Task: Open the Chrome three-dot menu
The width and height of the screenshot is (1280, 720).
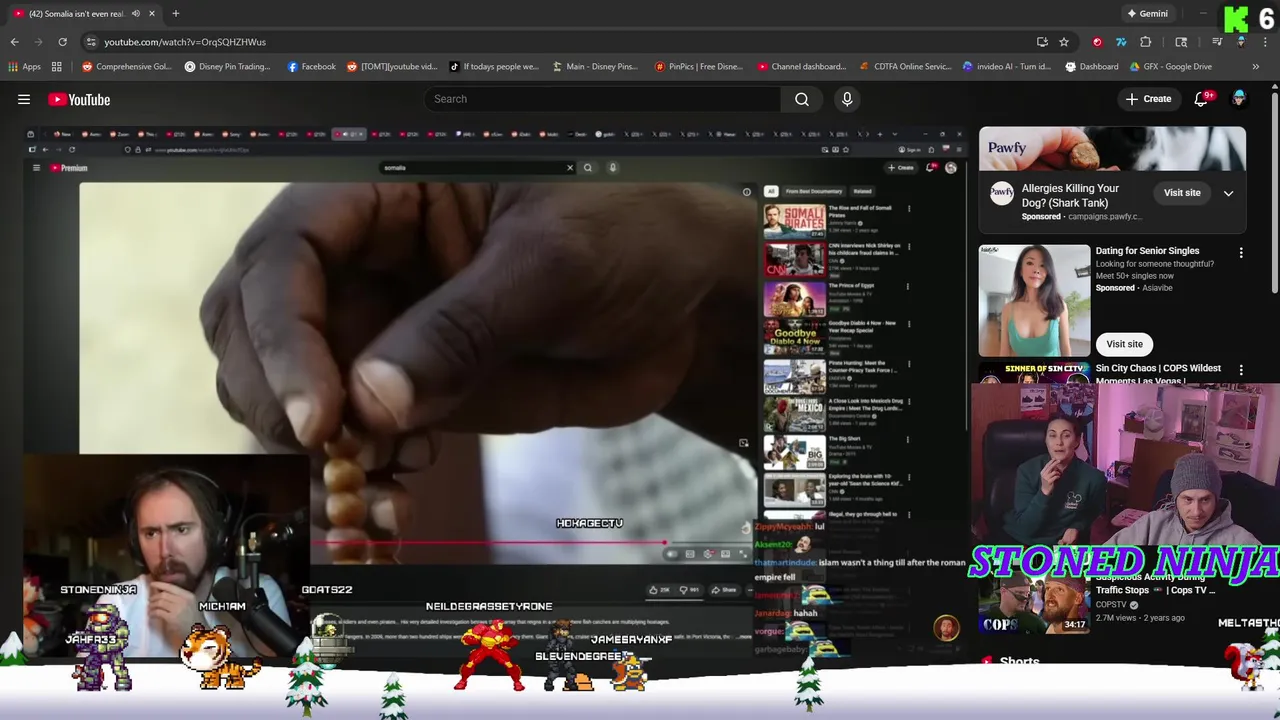Action: (1265, 42)
